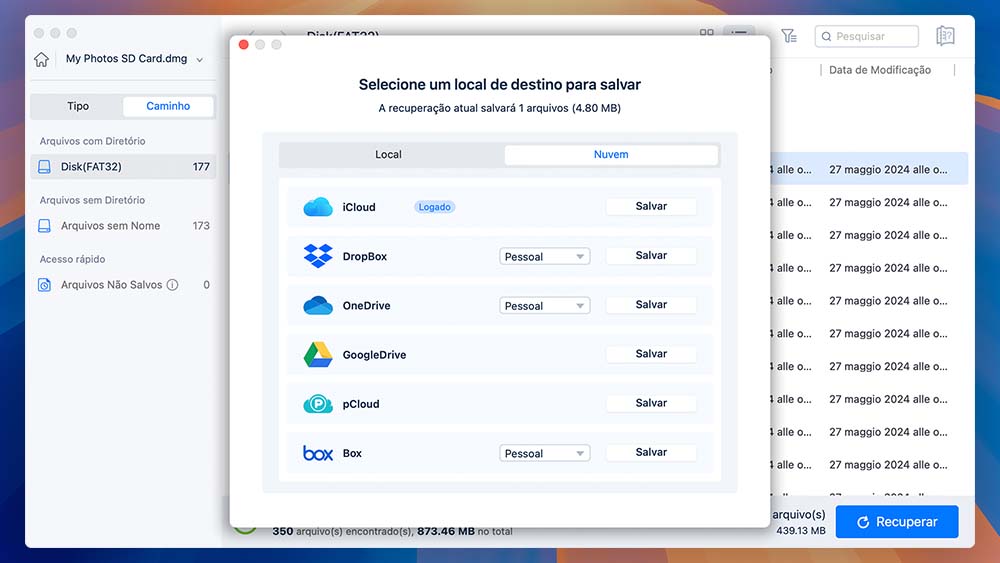Close the destination dialog with red button
This screenshot has height=563, width=1000.
point(243,45)
